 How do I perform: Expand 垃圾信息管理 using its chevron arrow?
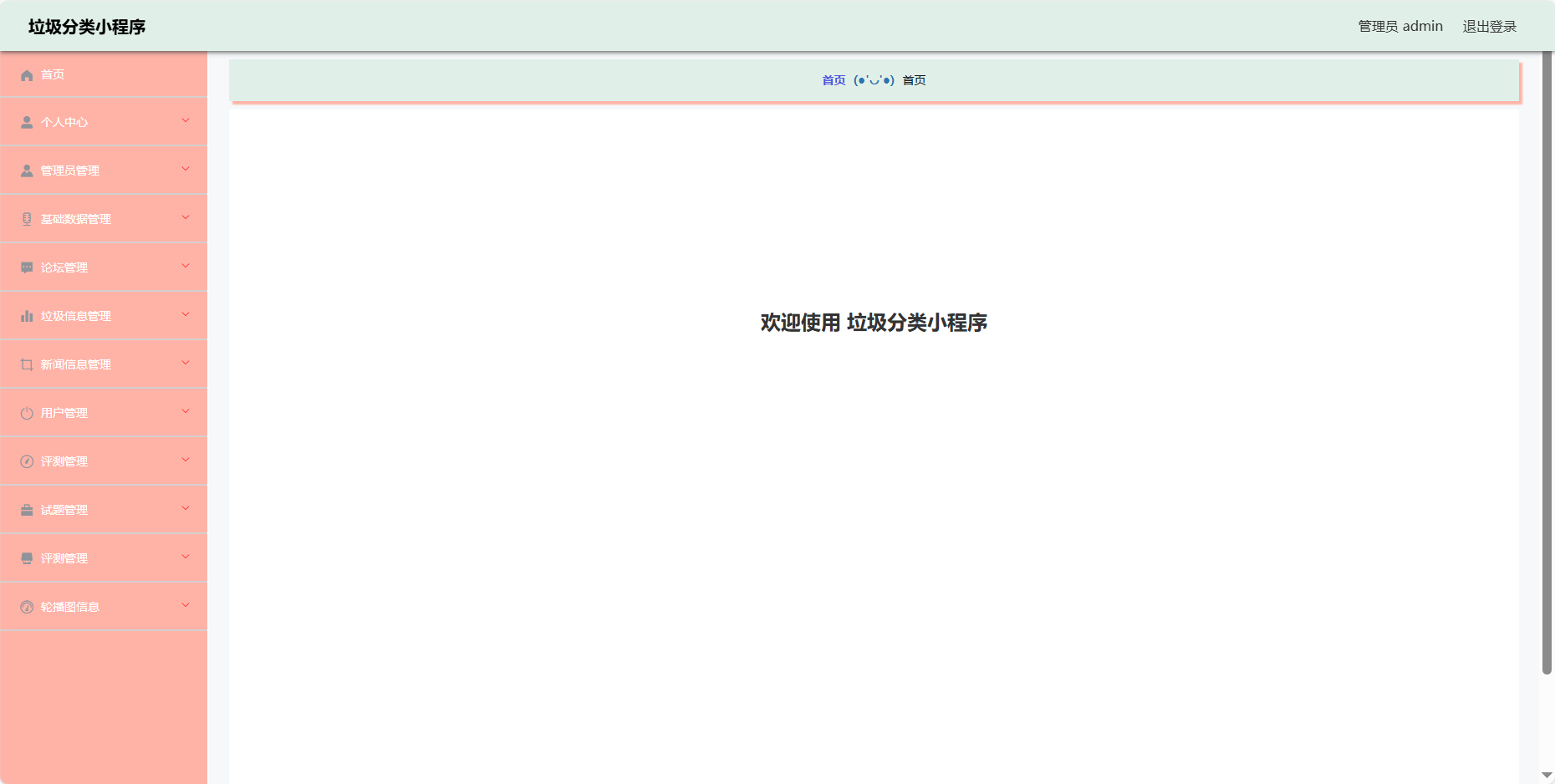[186, 314]
